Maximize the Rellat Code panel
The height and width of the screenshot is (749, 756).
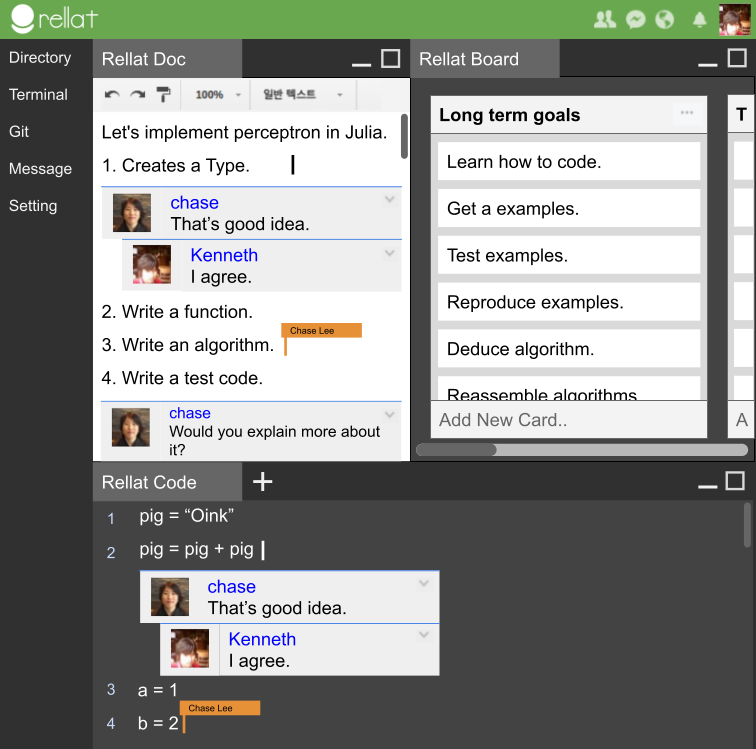(735, 481)
